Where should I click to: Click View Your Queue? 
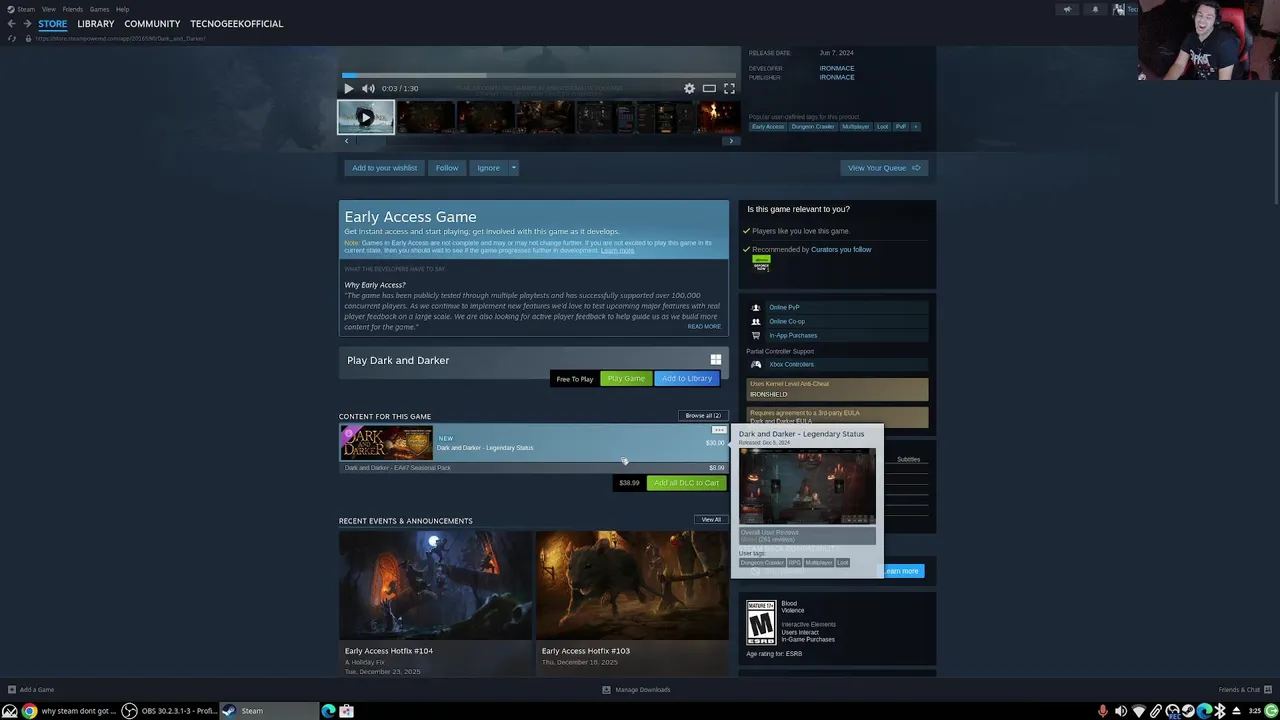[x=884, y=168]
